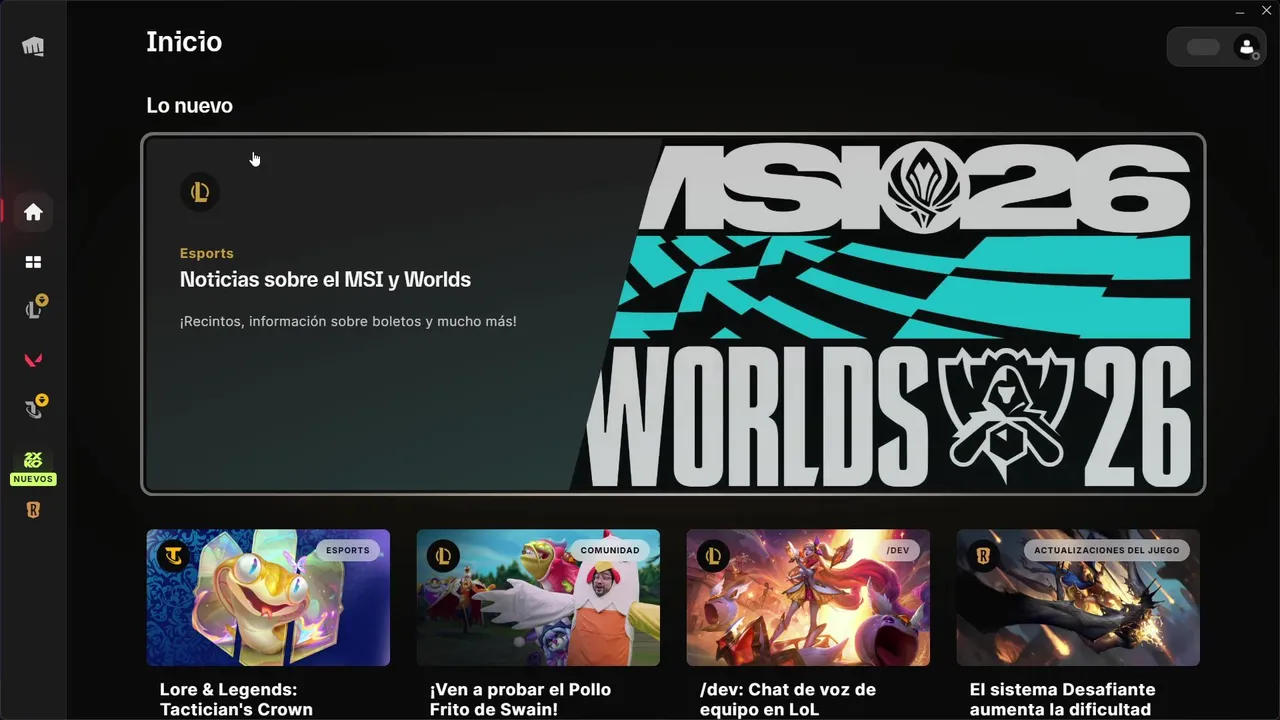
Task: Open the game library grid icon
Action: (33, 262)
